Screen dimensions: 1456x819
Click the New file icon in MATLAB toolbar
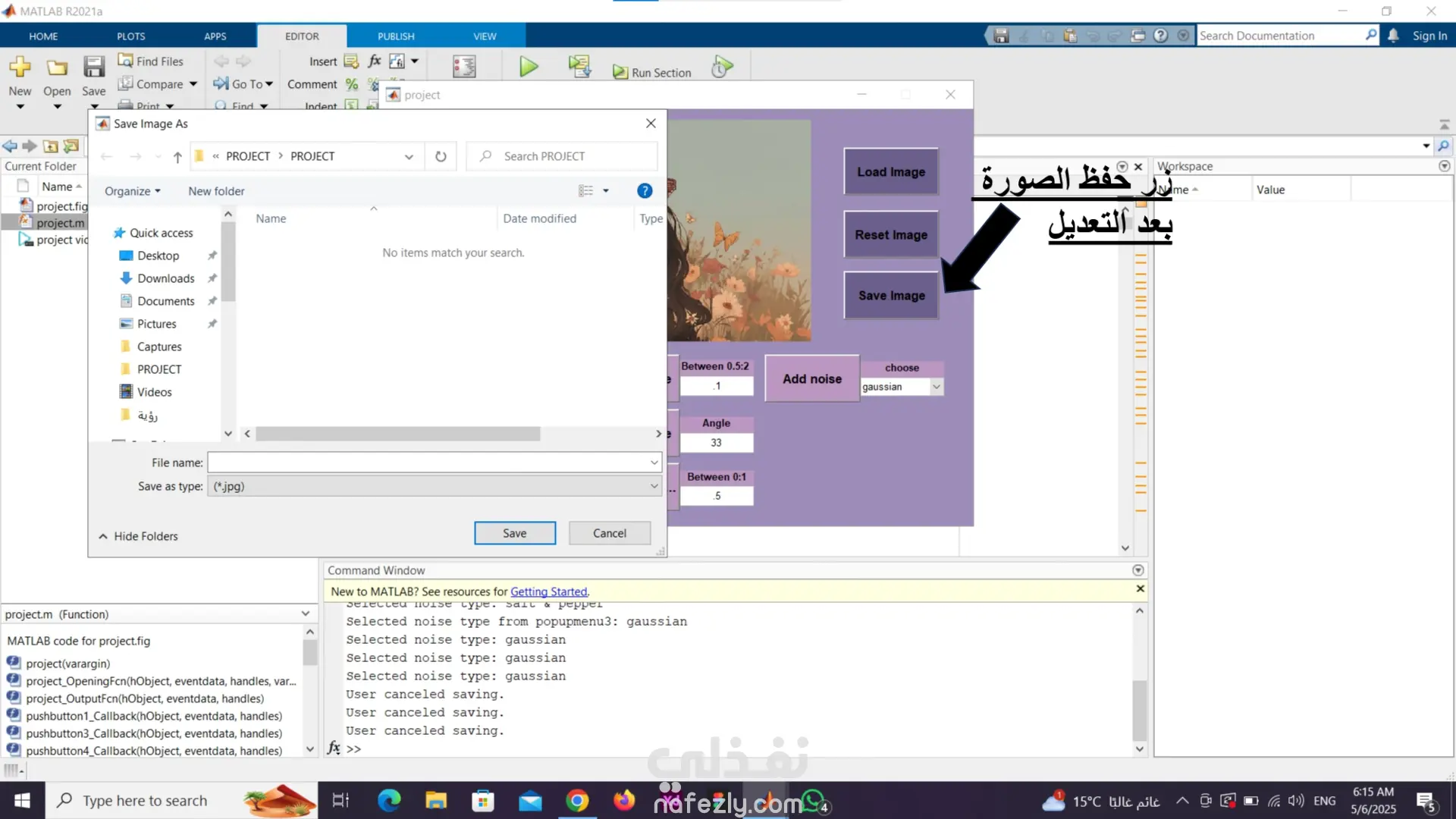coord(20,67)
